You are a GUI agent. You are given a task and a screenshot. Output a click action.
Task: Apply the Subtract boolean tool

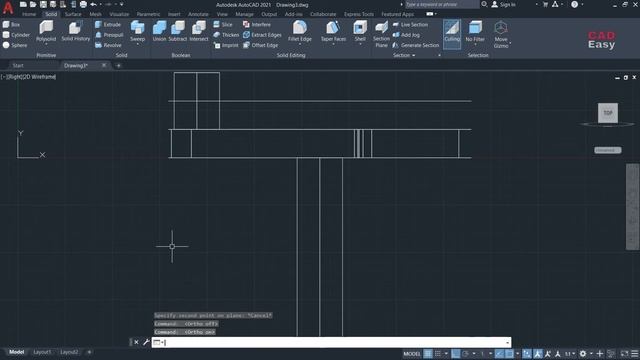click(x=178, y=31)
